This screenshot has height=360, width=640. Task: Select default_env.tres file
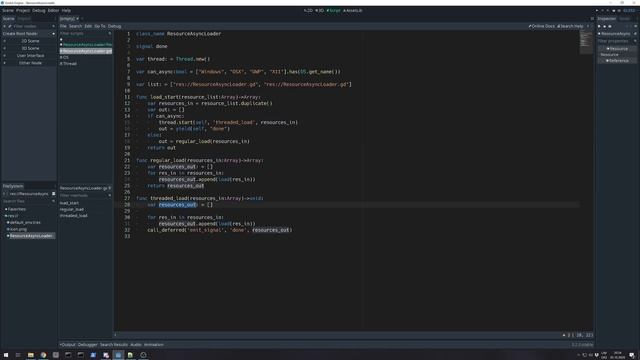coord(24,222)
